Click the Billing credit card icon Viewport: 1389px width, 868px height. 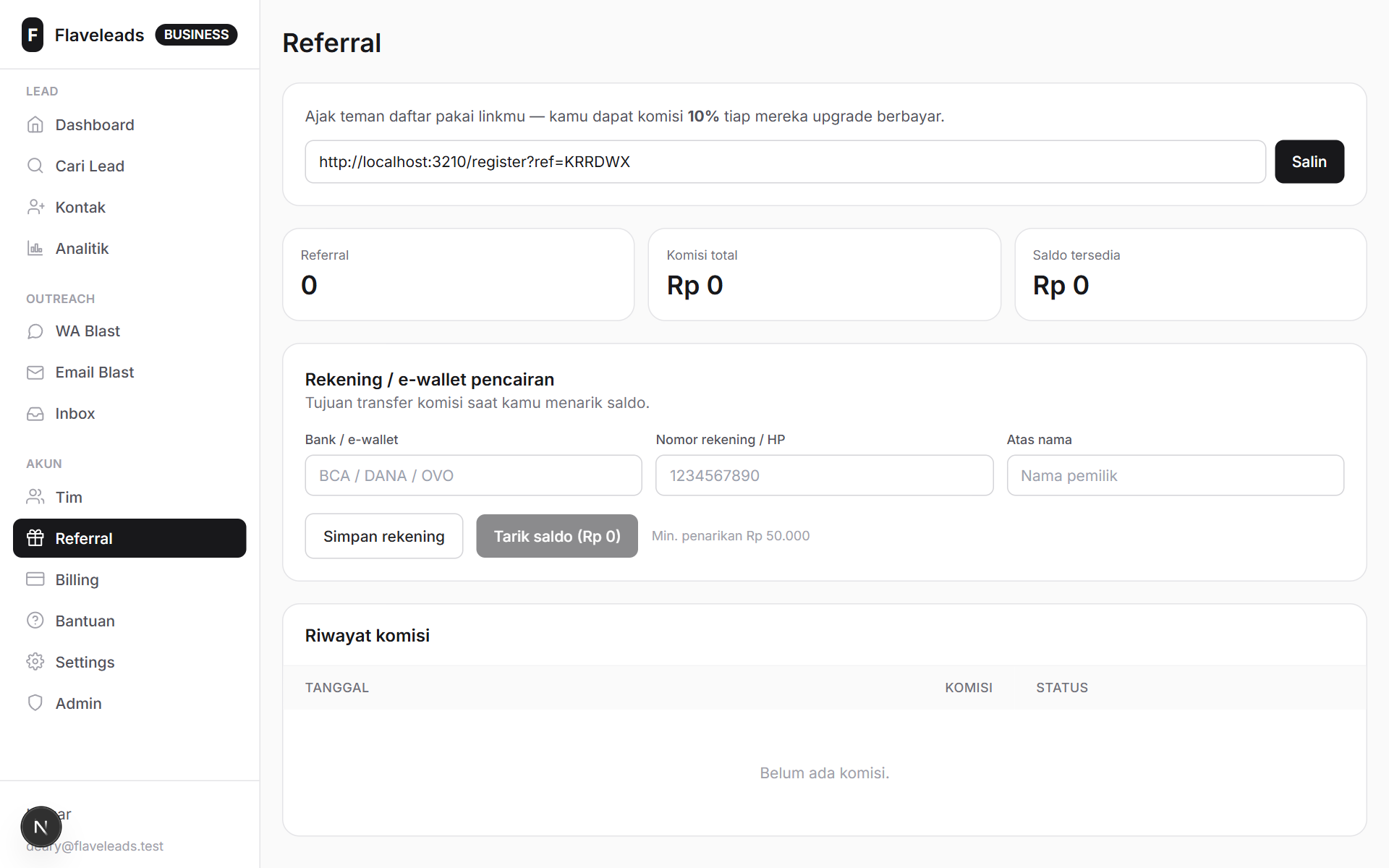tap(35, 579)
